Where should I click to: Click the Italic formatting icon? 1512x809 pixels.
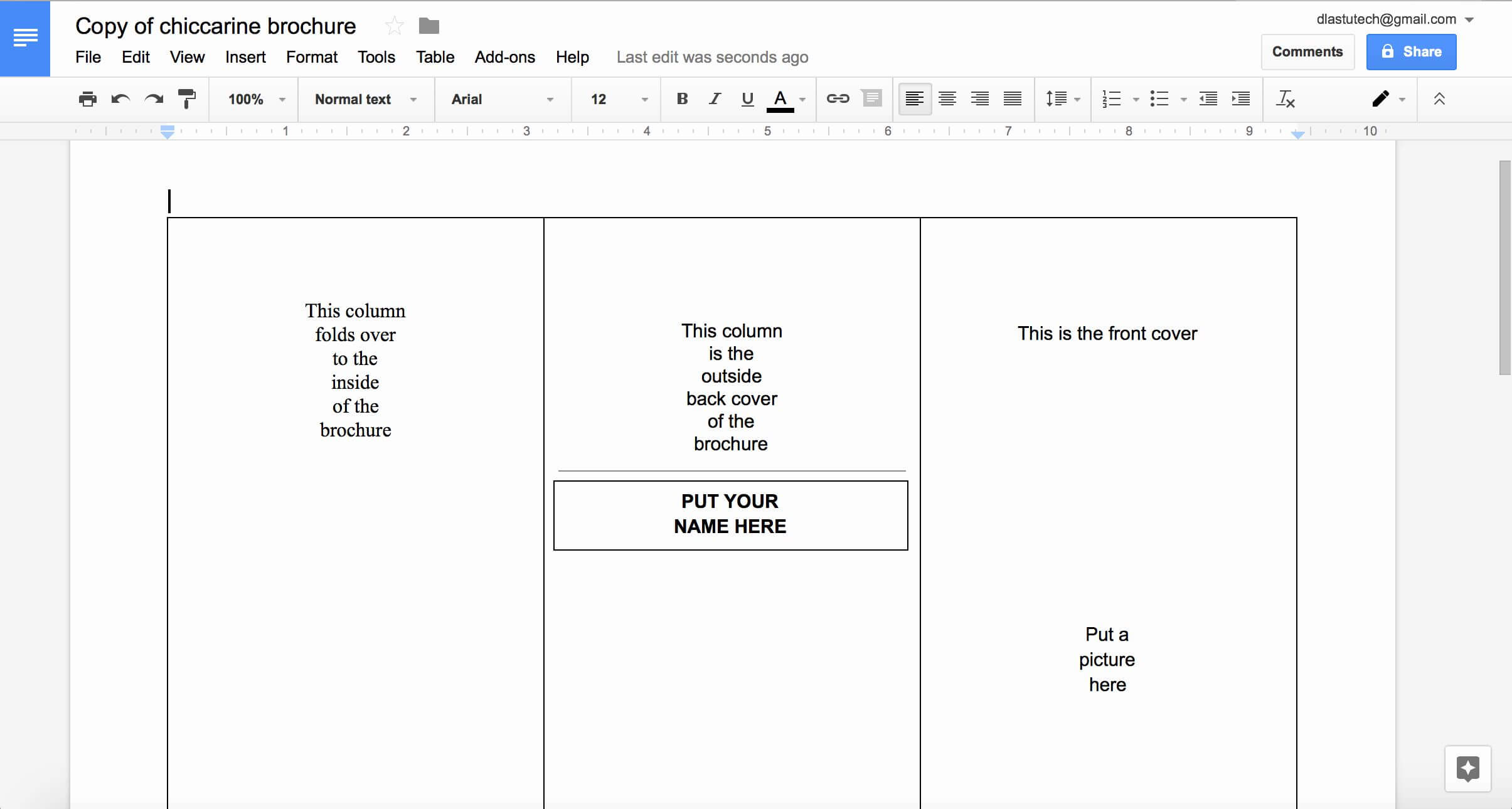(714, 98)
